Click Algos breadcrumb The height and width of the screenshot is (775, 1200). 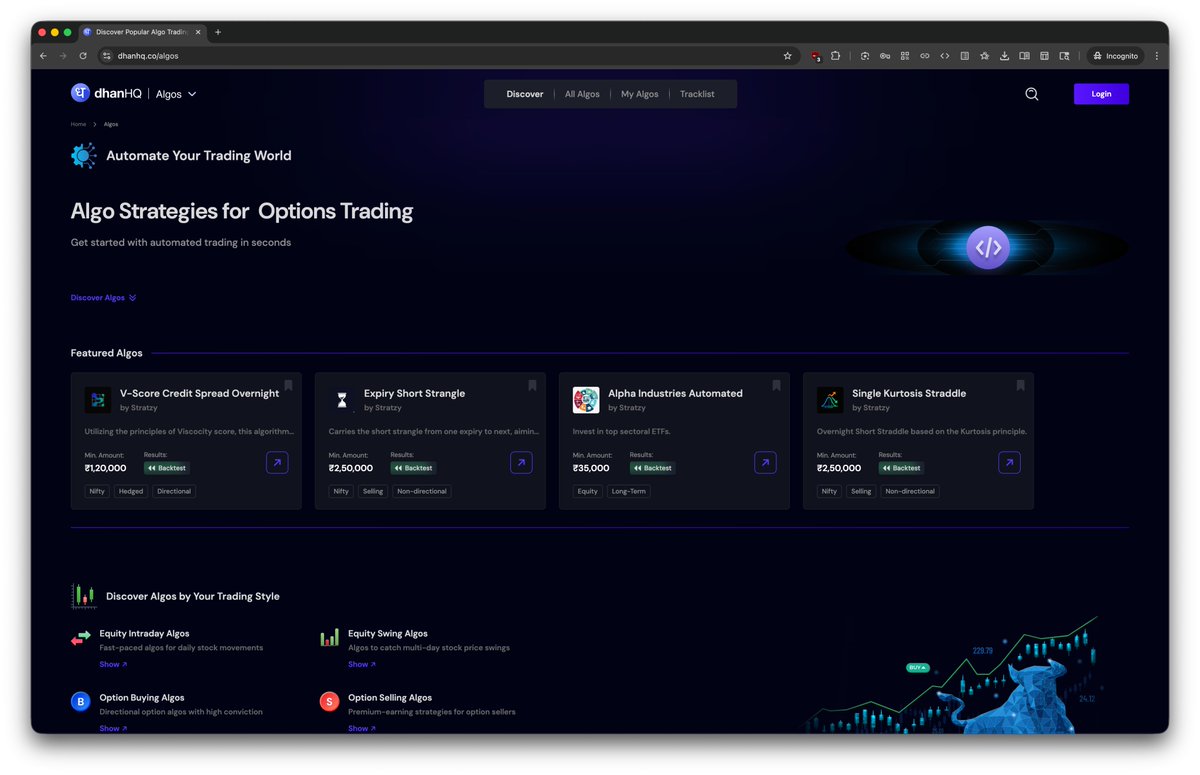click(x=111, y=124)
